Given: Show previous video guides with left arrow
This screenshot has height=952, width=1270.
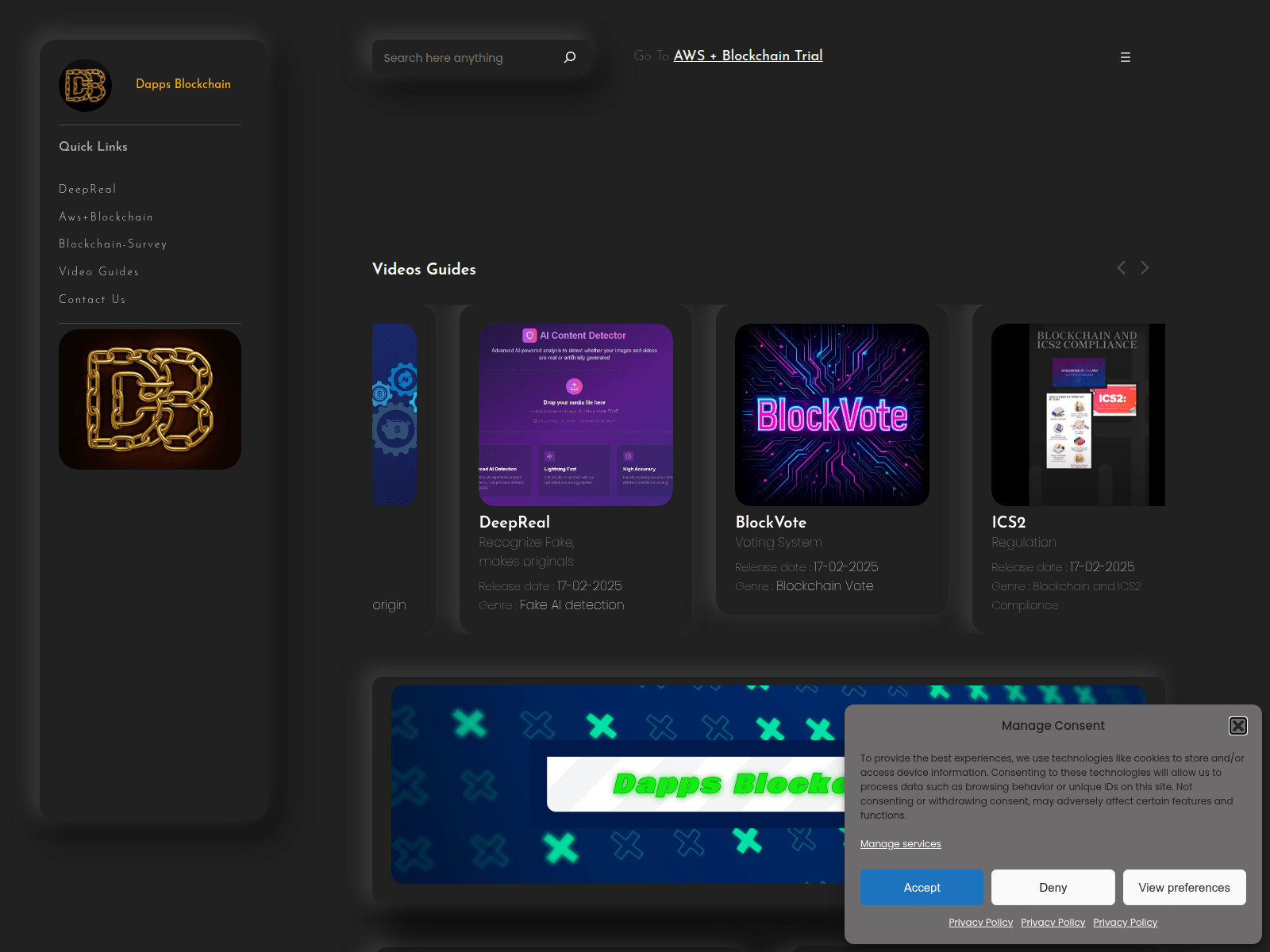Looking at the screenshot, I should tap(1121, 268).
